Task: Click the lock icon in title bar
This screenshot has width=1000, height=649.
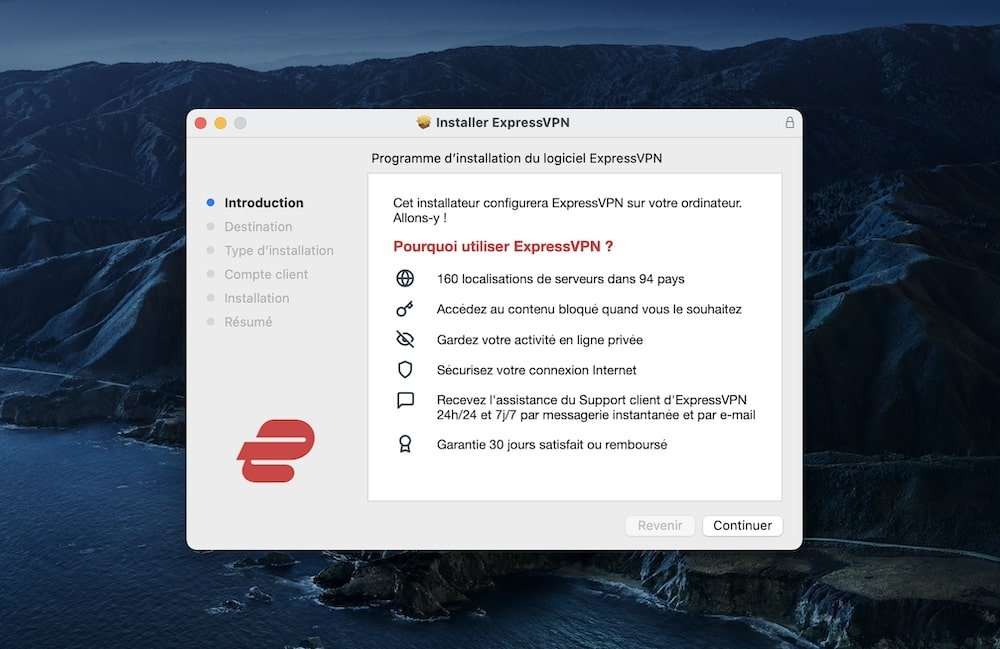Action: 790,122
